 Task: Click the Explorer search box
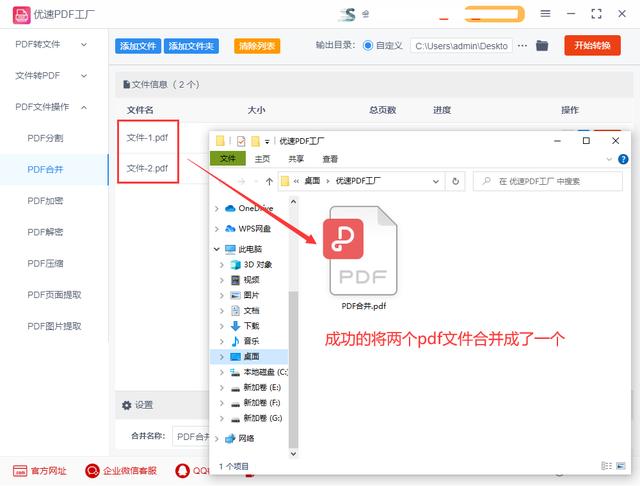point(548,181)
